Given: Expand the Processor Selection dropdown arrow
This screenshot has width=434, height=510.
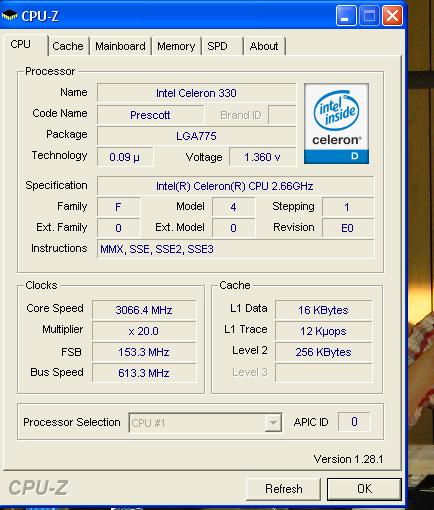Looking at the screenshot, I should point(273,423).
